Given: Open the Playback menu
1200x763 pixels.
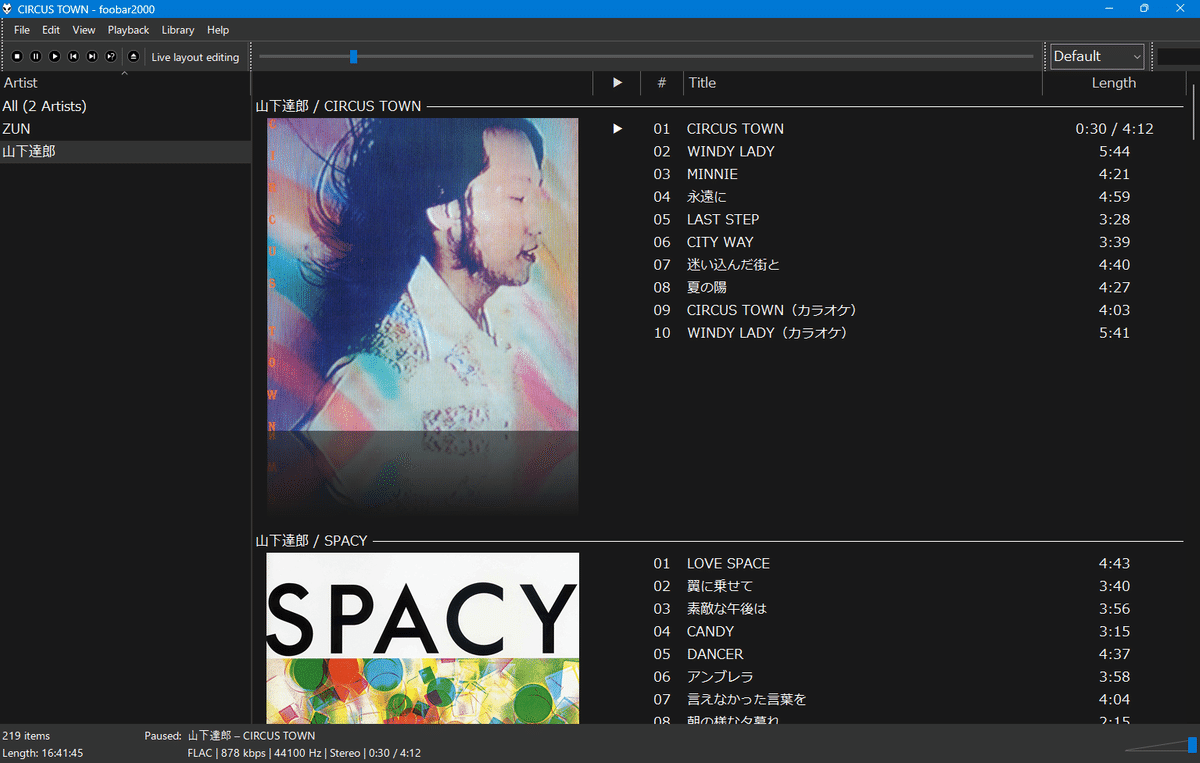Looking at the screenshot, I should tap(128, 30).
